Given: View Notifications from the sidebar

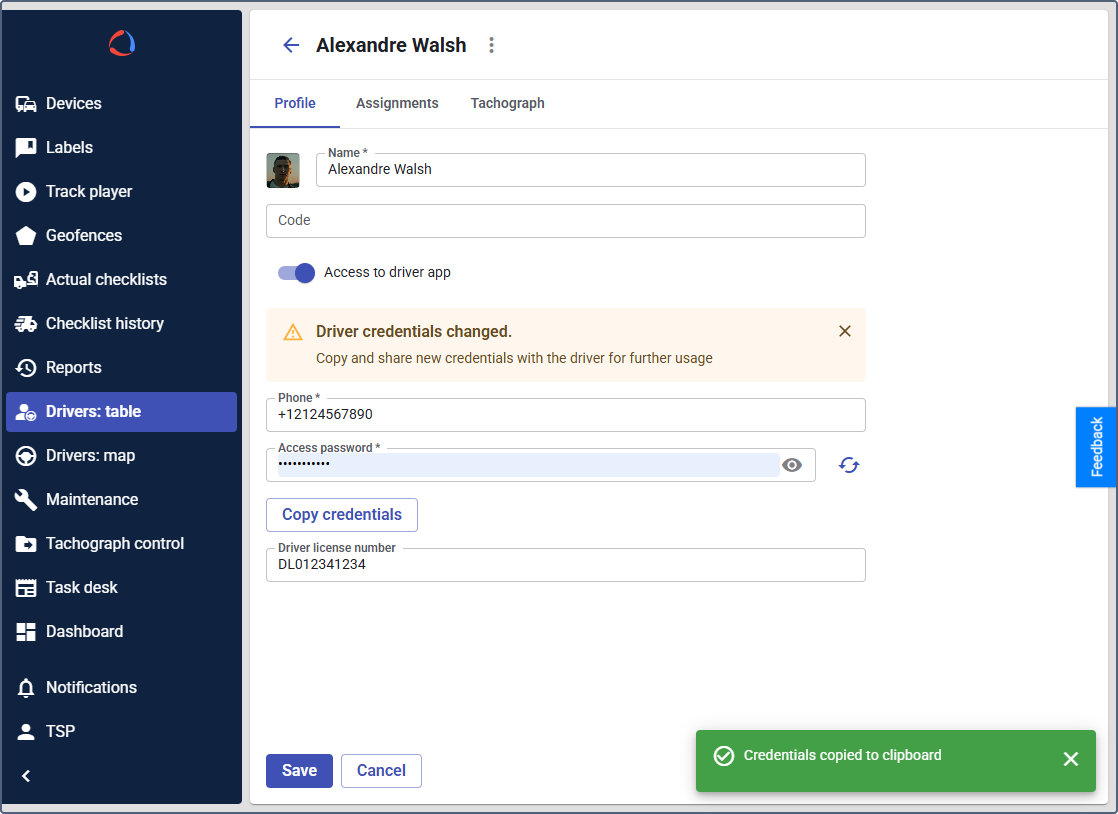Looking at the screenshot, I should [91, 688].
